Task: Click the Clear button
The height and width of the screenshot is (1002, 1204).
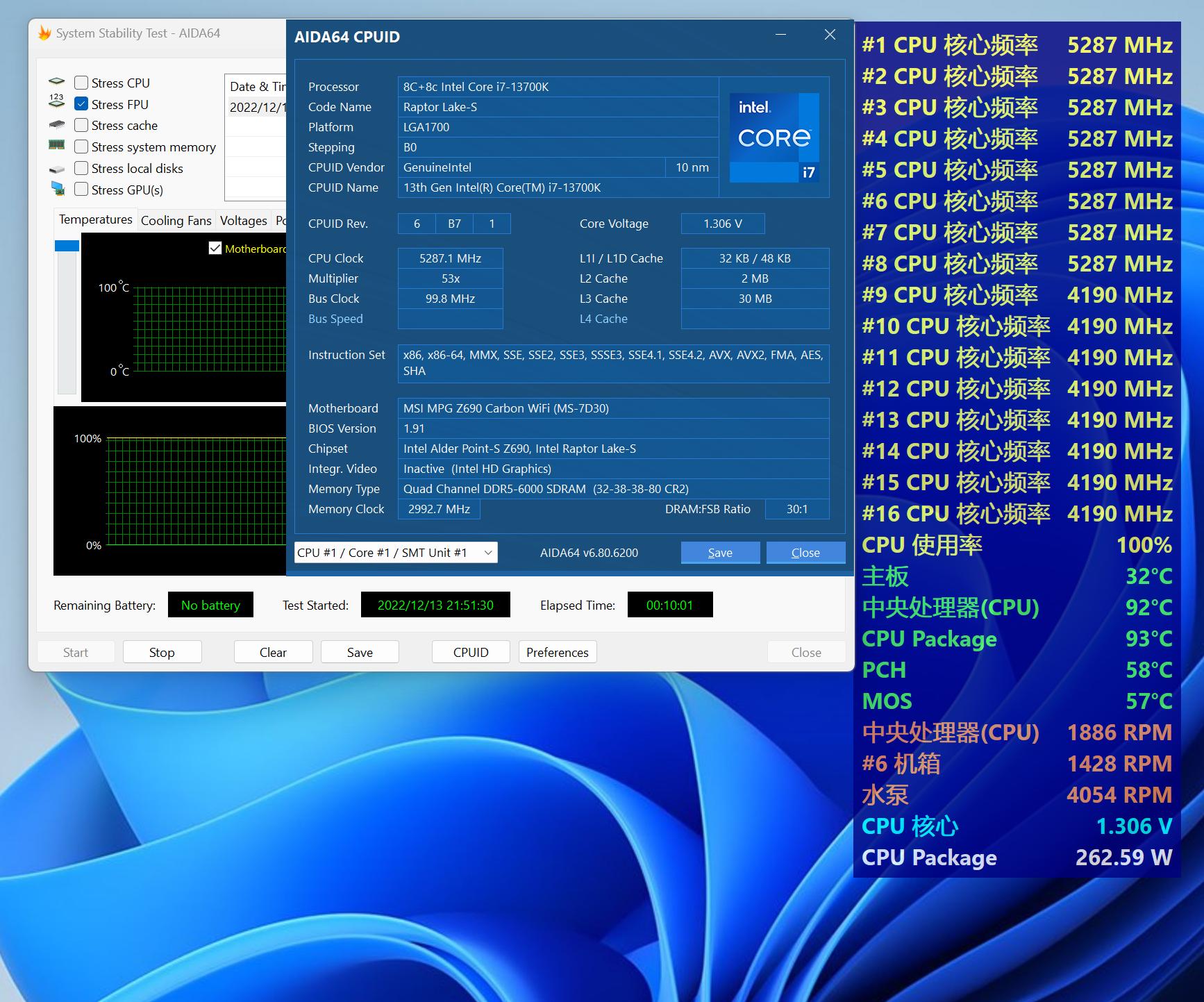Action: coord(273,652)
